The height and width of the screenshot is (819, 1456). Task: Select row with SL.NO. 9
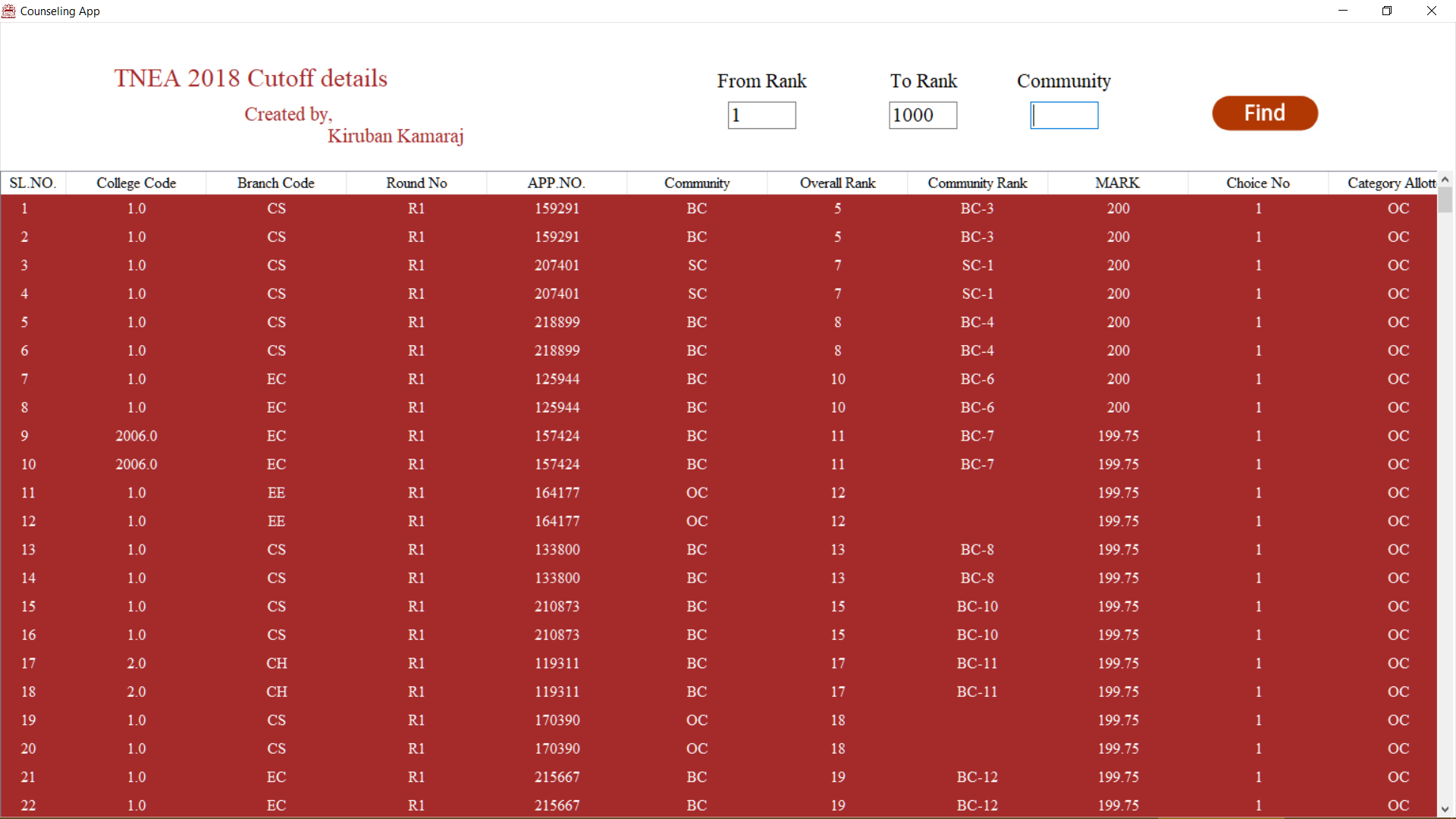point(25,436)
